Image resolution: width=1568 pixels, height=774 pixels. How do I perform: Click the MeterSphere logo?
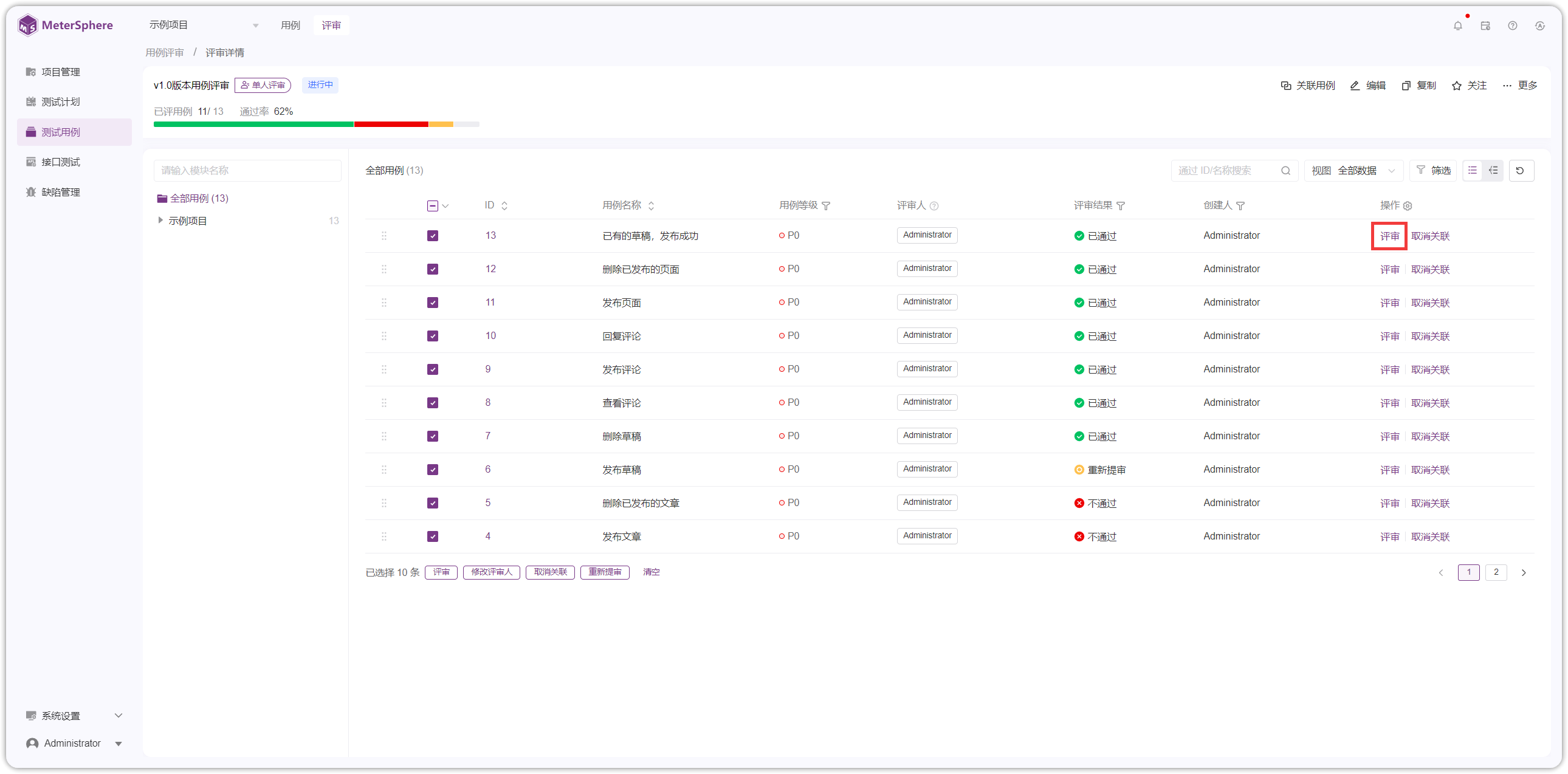pyautogui.click(x=65, y=26)
